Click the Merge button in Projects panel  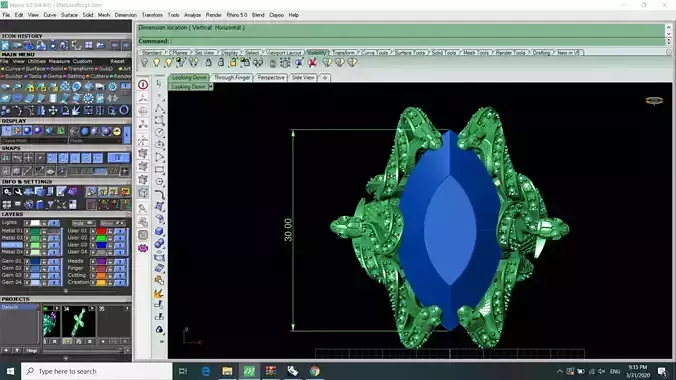pyautogui.click(x=31, y=351)
